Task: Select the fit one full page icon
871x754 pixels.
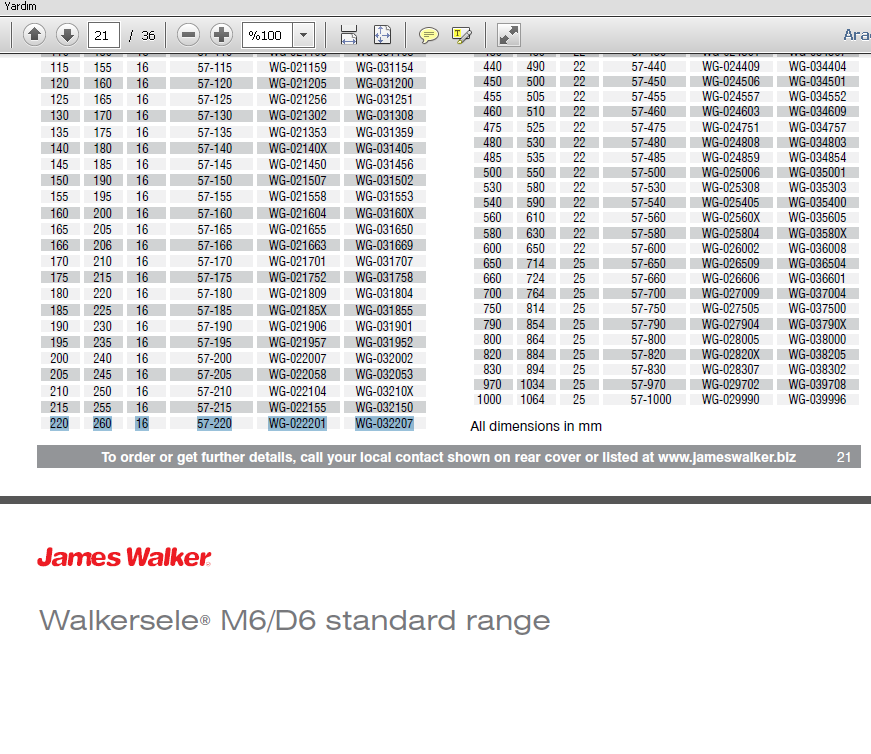Action: (x=382, y=35)
